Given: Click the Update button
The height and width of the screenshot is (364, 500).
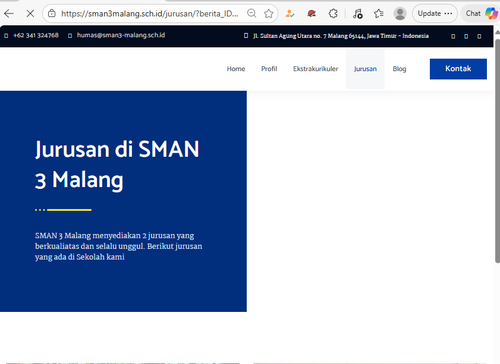Looking at the screenshot, I should pyautogui.click(x=435, y=13).
